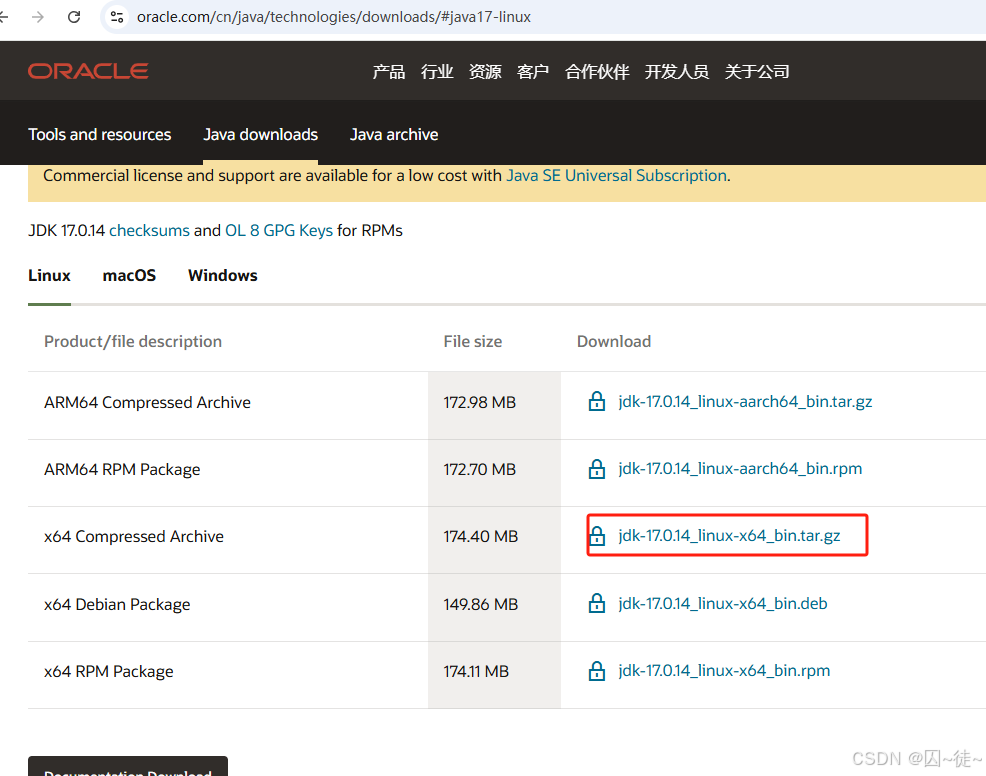This screenshot has height=776, width=986.
Task: Click x64 Debian Package description
Action: pyautogui.click(x=117, y=604)
